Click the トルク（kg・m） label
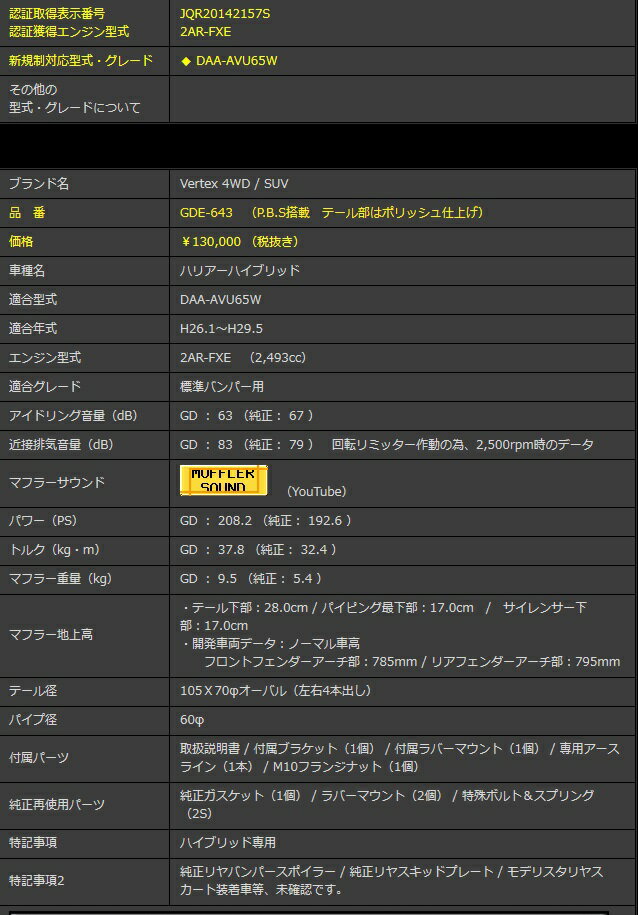This screenshot has height=915, width=638. click(x=54, y=550)
